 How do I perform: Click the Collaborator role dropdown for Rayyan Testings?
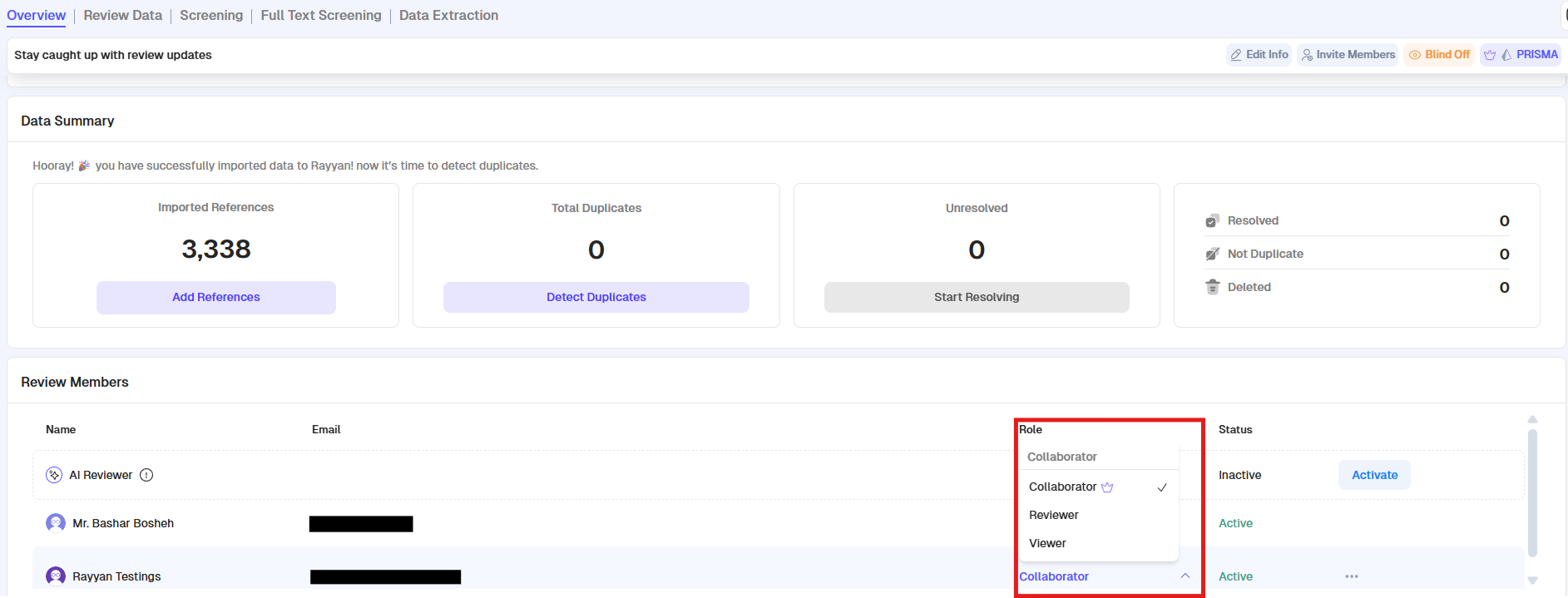pyautogui.click(x=1055, y=576)
